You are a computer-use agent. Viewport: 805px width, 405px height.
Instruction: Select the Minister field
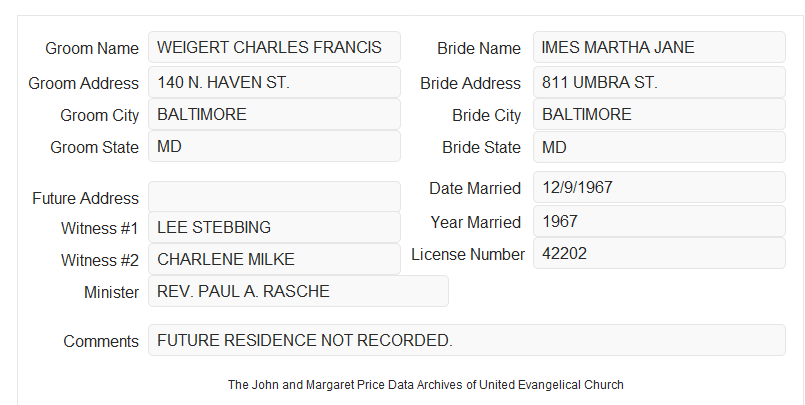click(298, 291)
